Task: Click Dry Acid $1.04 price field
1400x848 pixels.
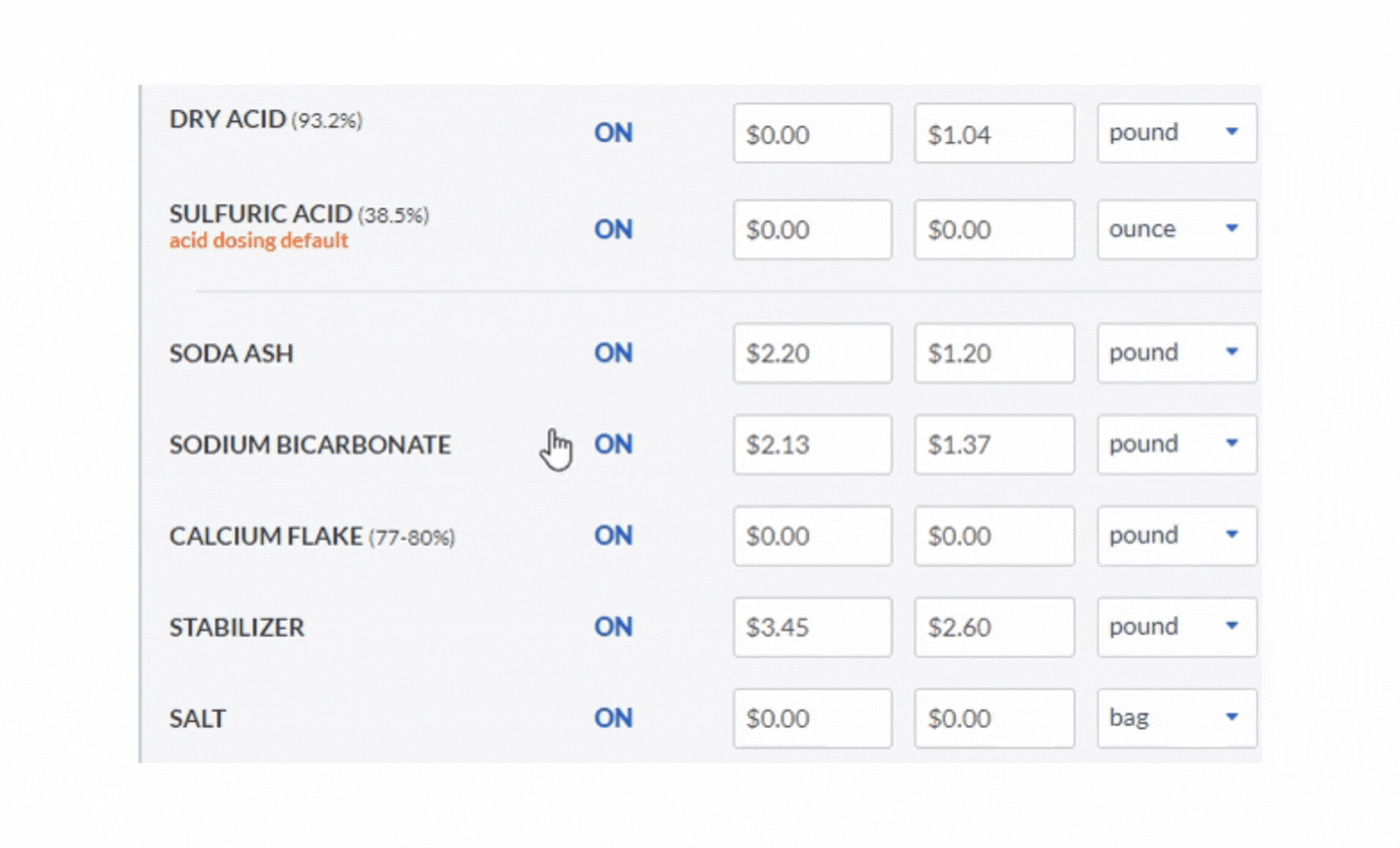Action: coord(994,133)
